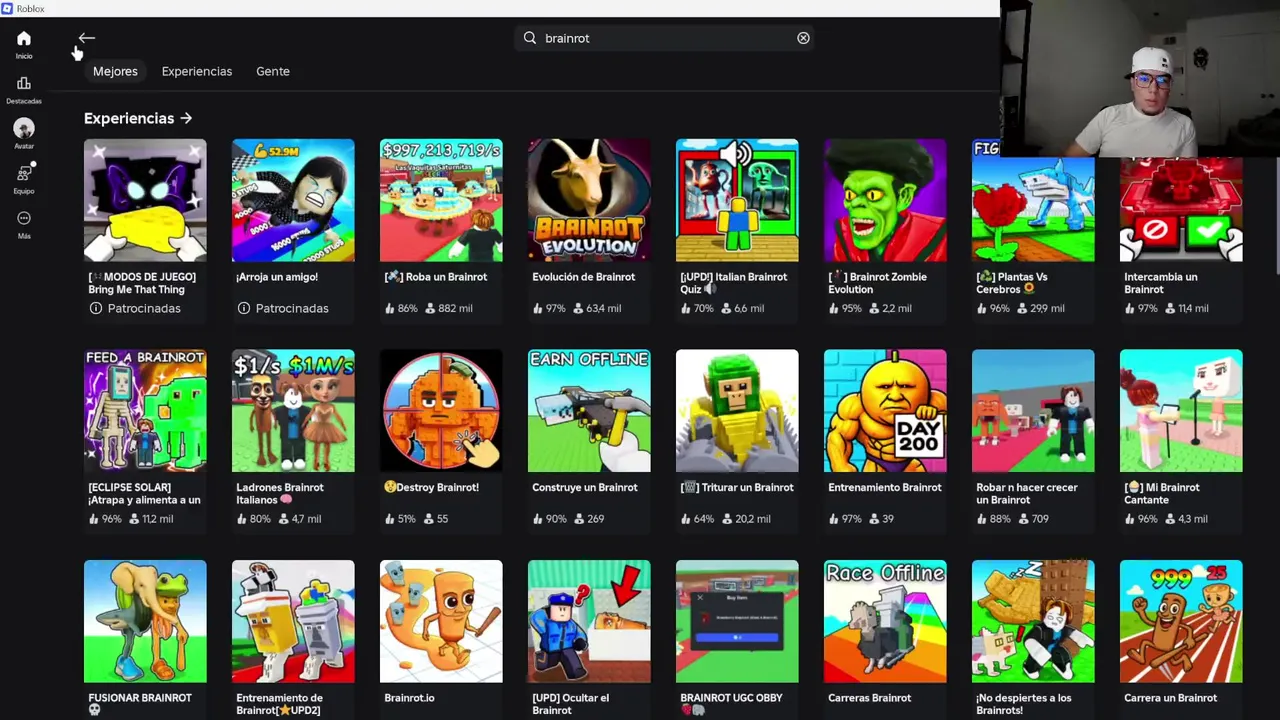Open Equipo party icon in sidebar
1280x720 pixels.
click(x=24, y=173)
